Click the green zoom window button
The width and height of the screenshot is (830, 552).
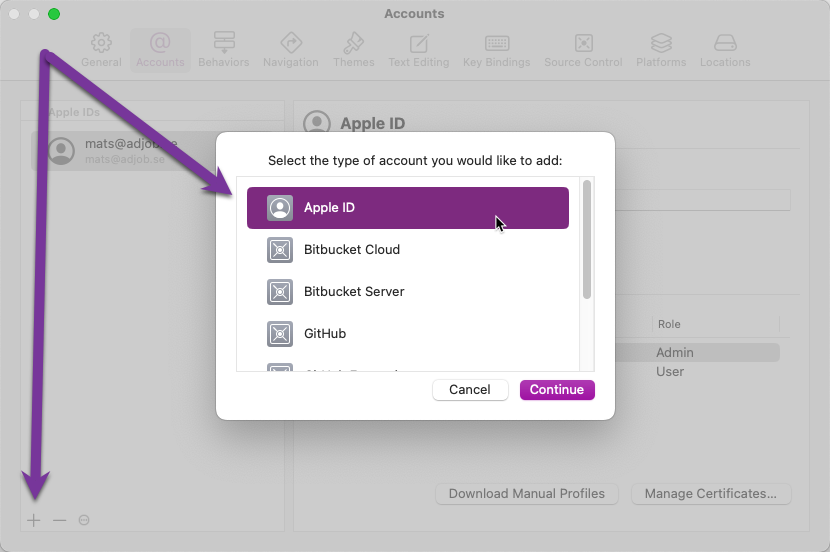53,14
